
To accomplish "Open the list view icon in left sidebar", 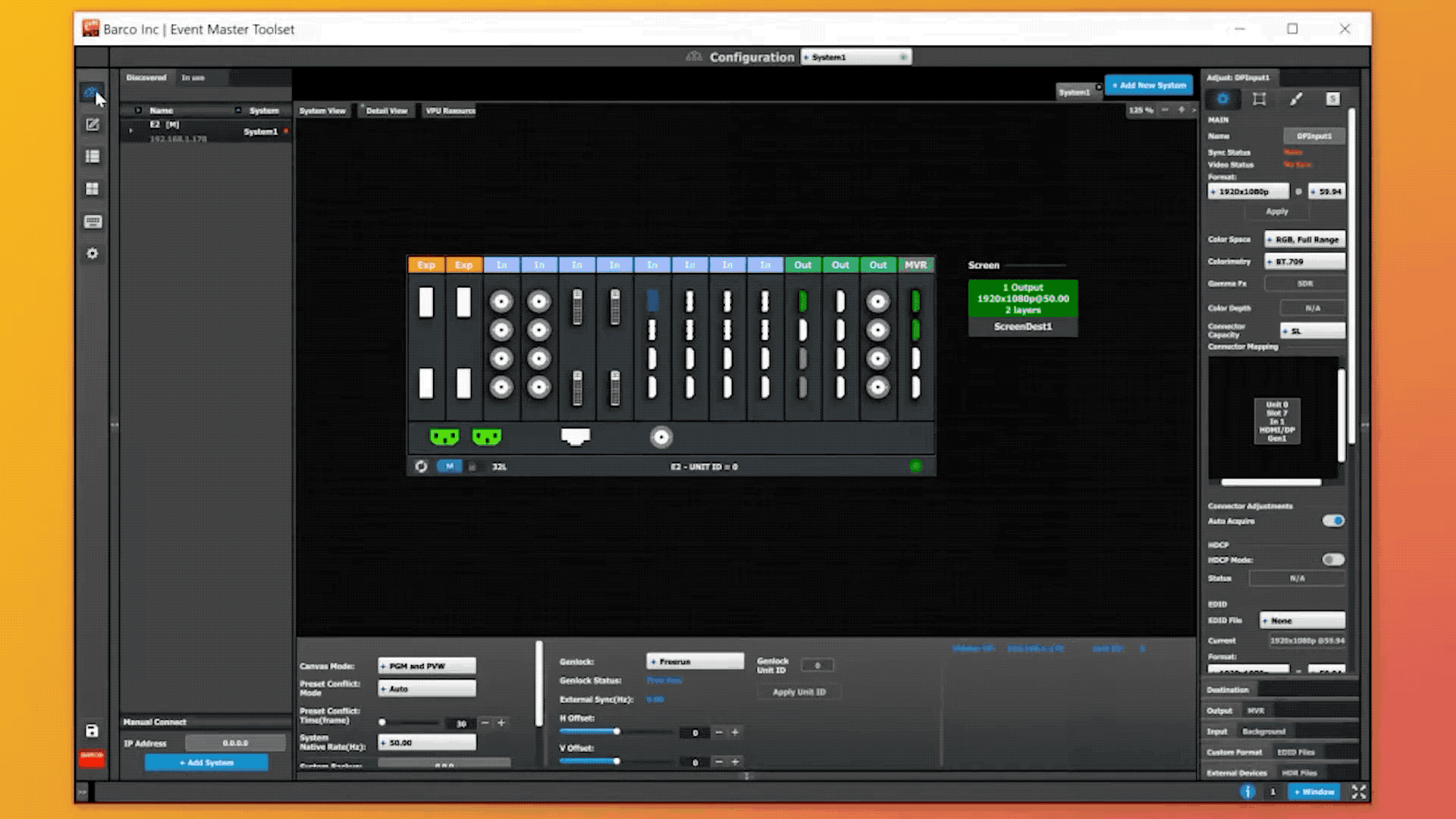I will tap(93, 156).
